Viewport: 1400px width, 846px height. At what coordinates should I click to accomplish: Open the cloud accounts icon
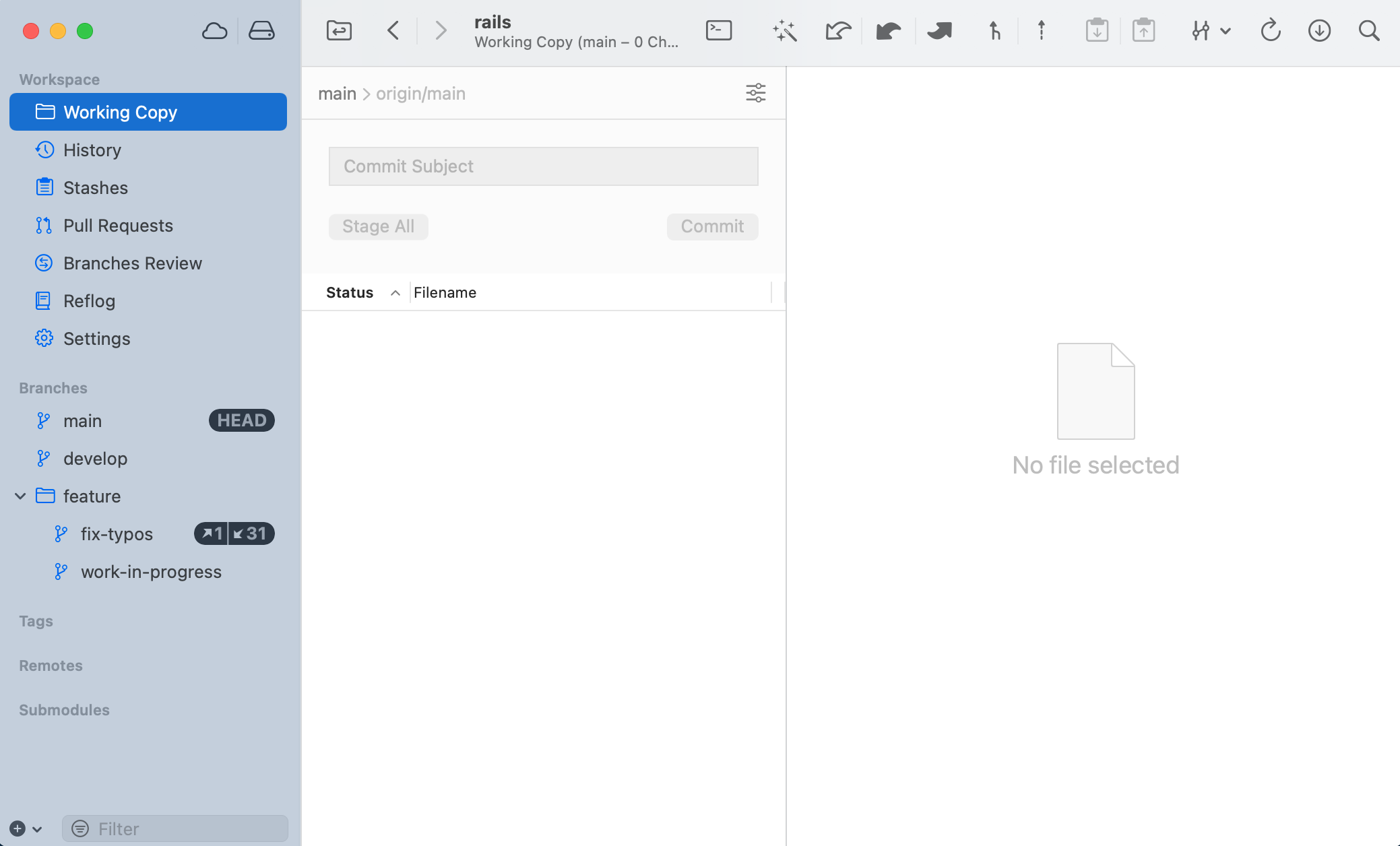click(214, 30)
